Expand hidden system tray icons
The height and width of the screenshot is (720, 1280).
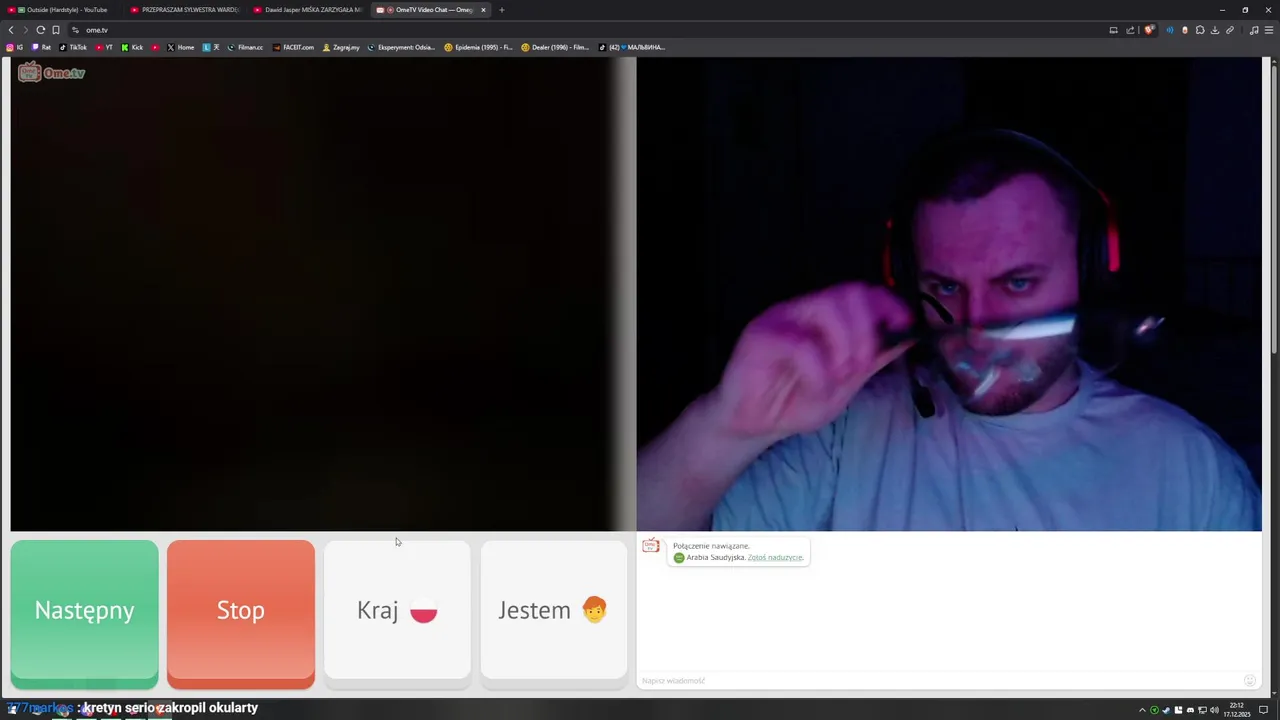click(1143, 710)
